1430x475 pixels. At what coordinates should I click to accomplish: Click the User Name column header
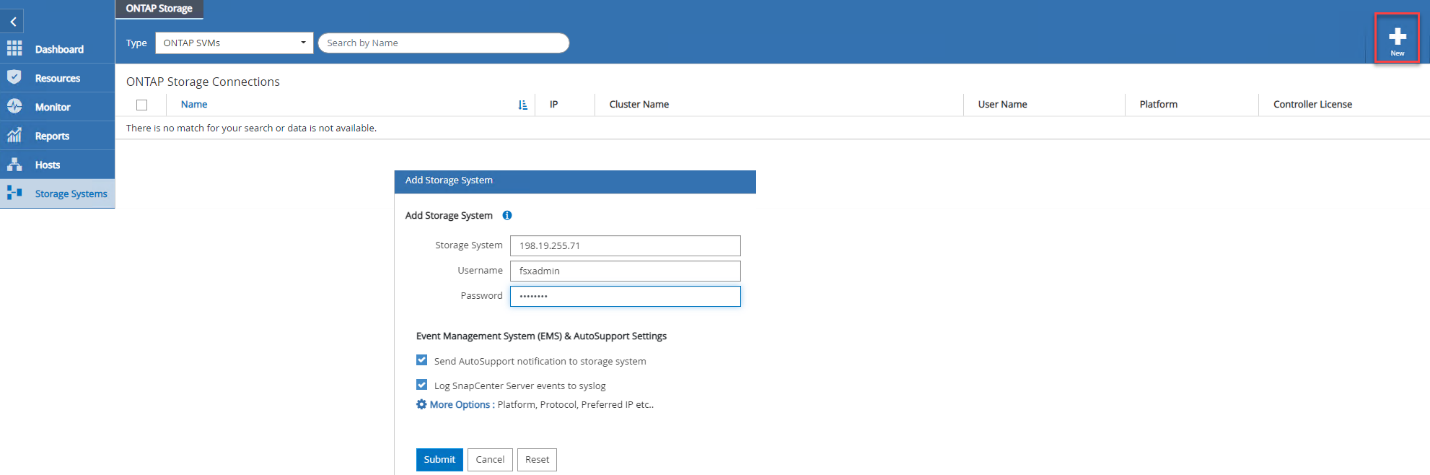click(1002, 104)
